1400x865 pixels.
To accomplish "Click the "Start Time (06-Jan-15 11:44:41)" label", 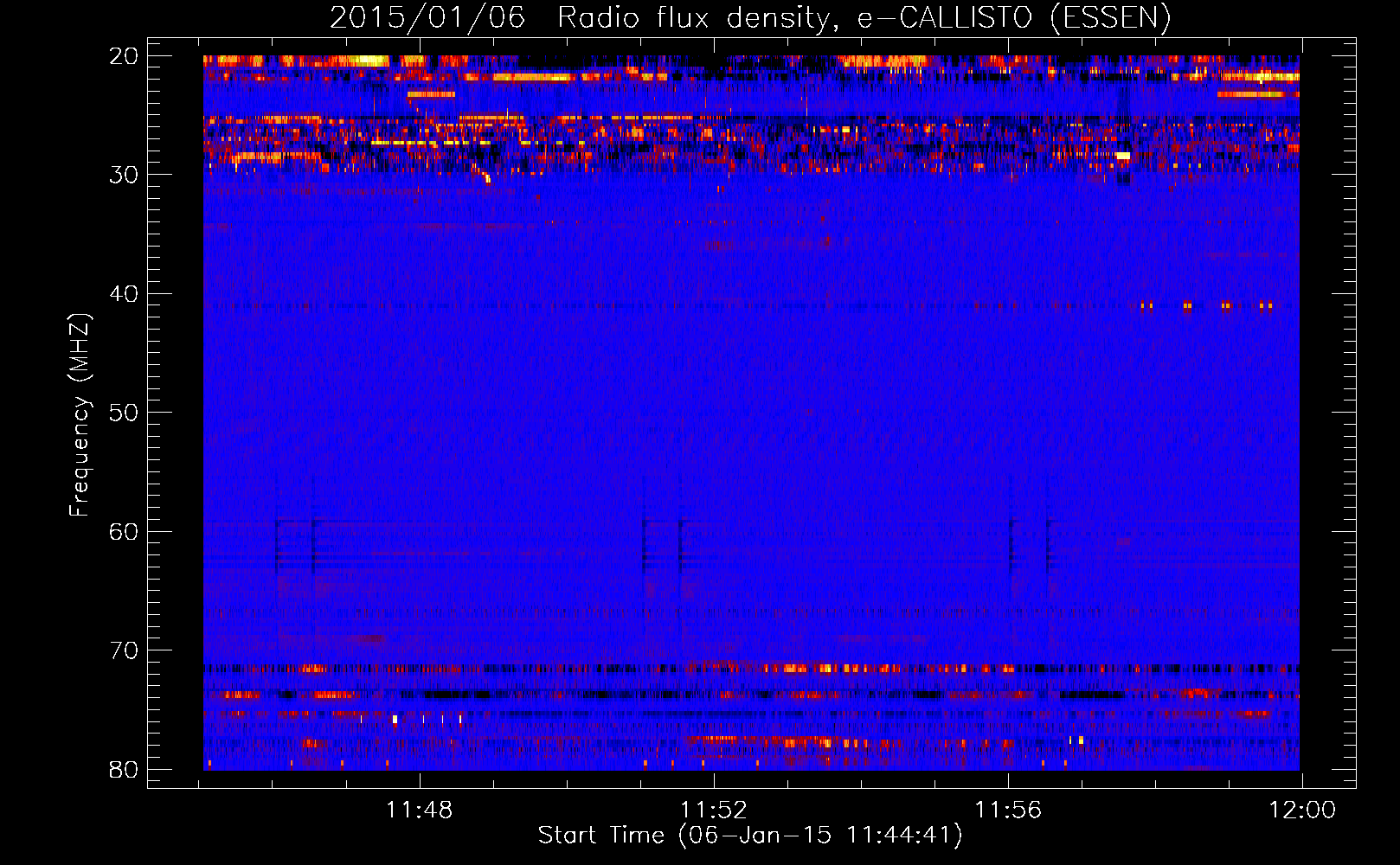I will (750, 836).
